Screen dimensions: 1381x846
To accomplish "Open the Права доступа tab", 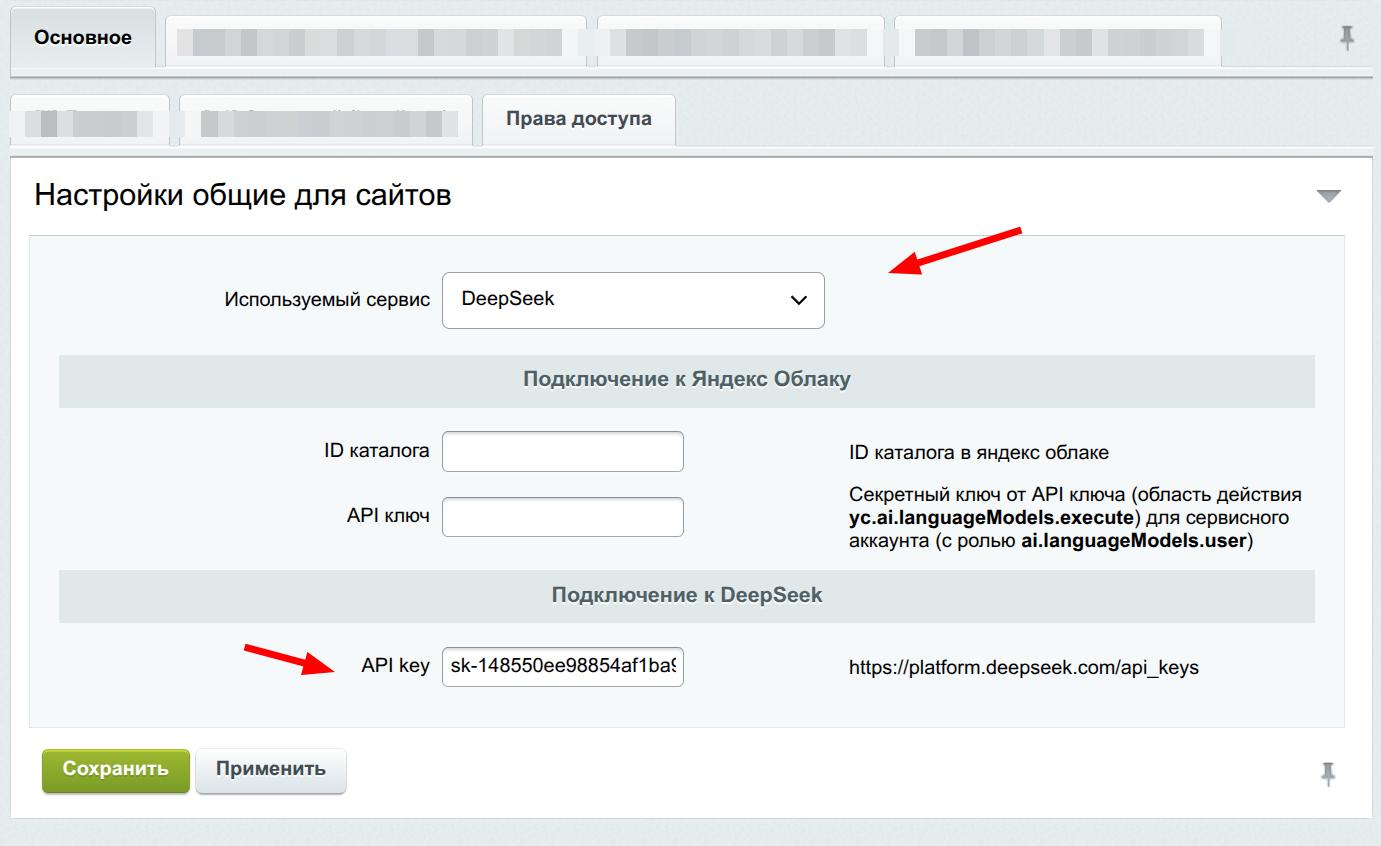I will pos(578,119).
